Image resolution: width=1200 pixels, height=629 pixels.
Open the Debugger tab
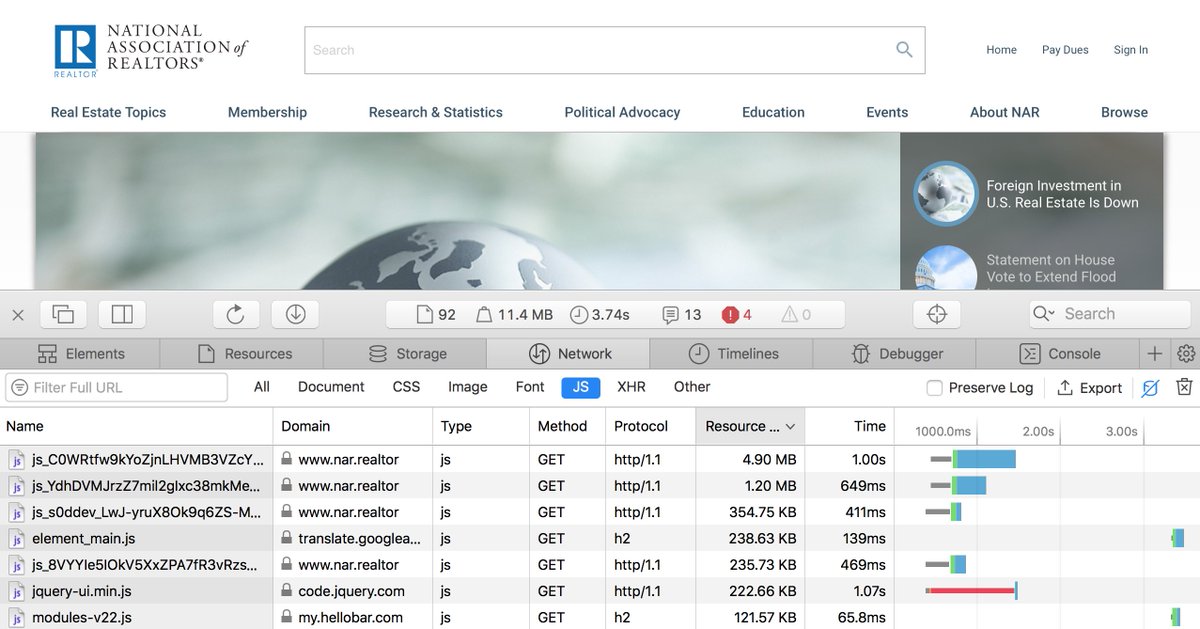click(896, 354)
